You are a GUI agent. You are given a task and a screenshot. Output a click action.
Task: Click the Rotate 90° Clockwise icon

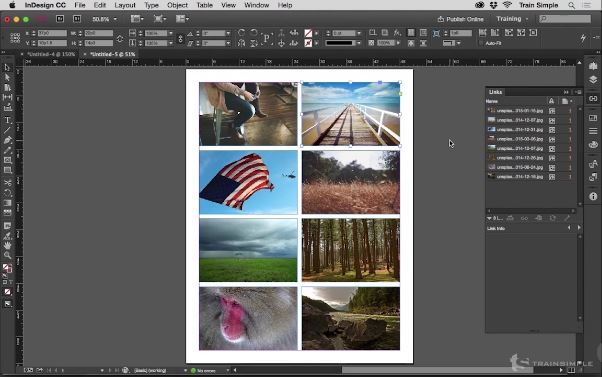tap(241, 33)
